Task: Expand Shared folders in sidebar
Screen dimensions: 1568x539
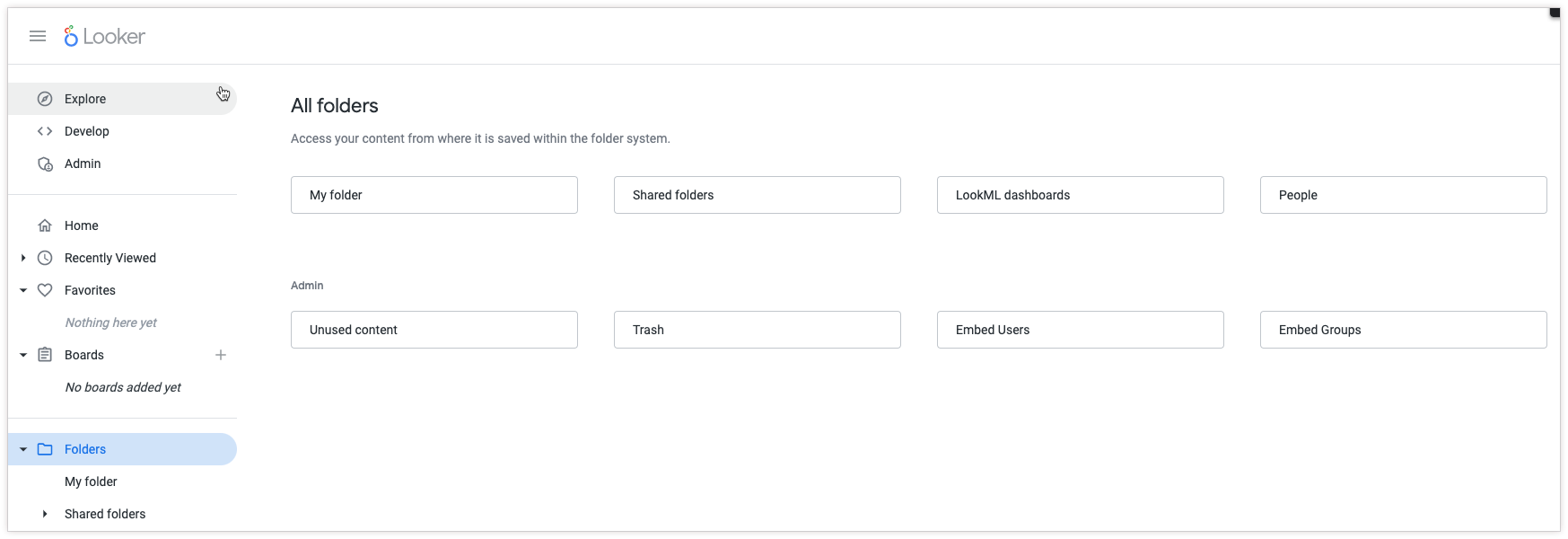Action: (45, 514)
